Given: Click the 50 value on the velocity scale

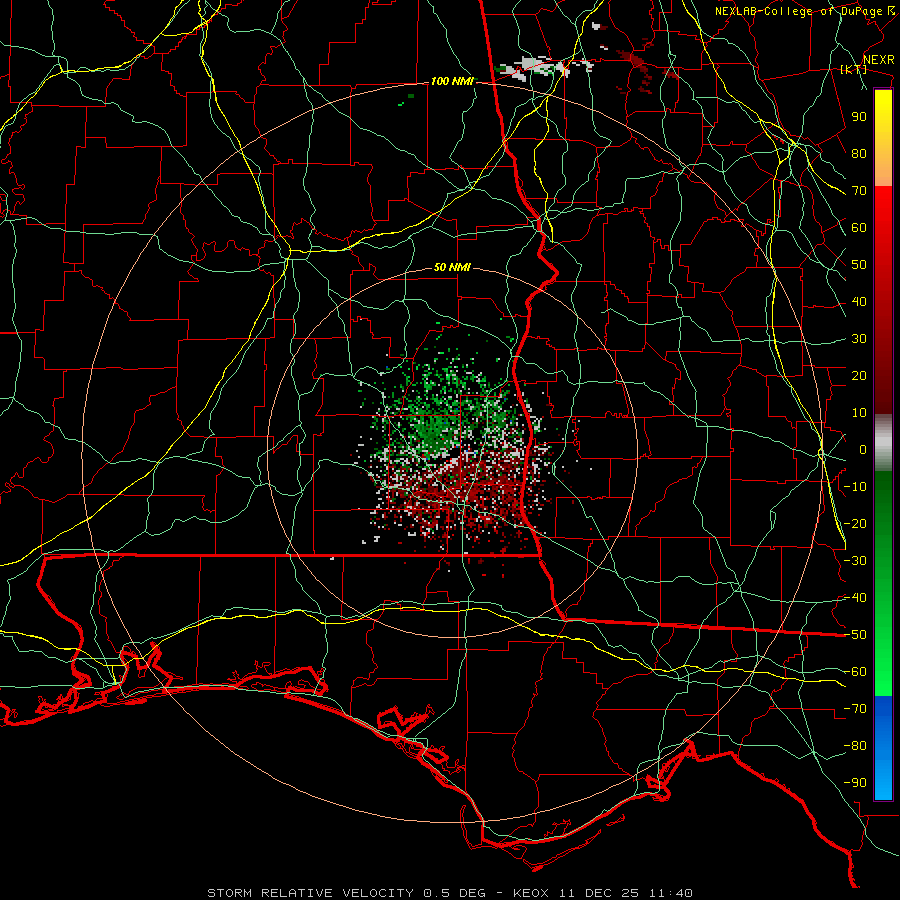Looking at the screenshot, I should [859, 265].
